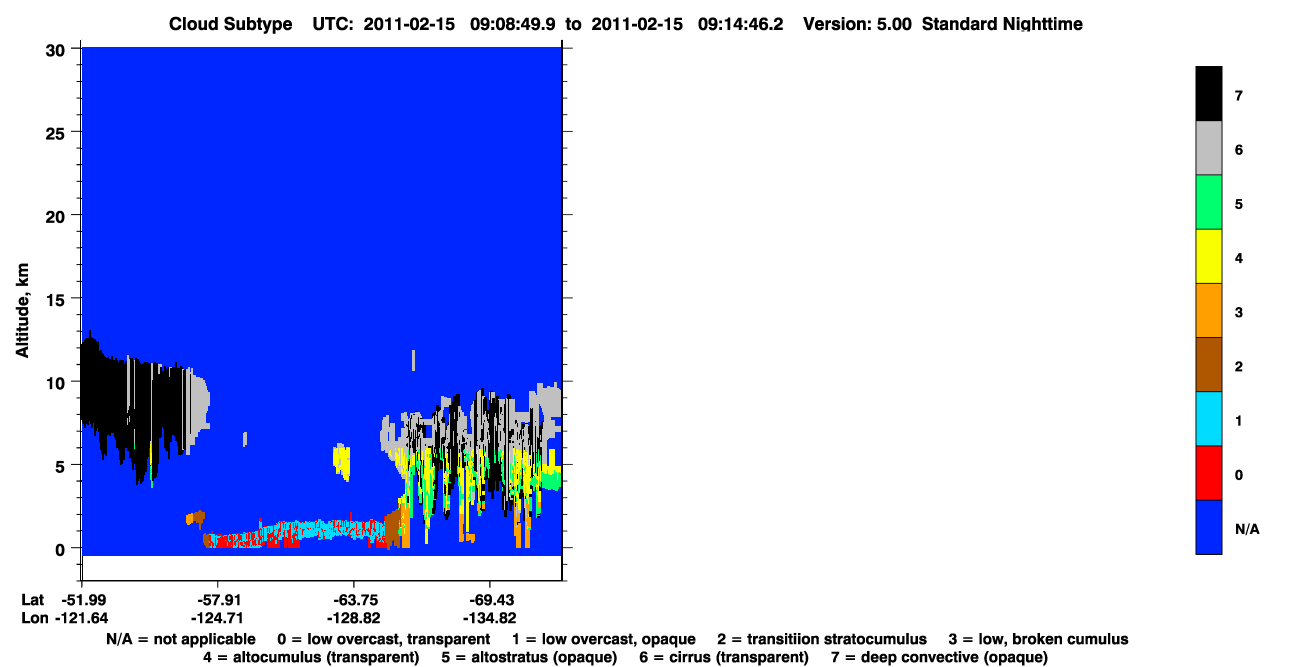The width and height of the screenshot is (1300, 667).
Task: Click caption '1 = low overcast, opaque'
Action: pos(605,639)
